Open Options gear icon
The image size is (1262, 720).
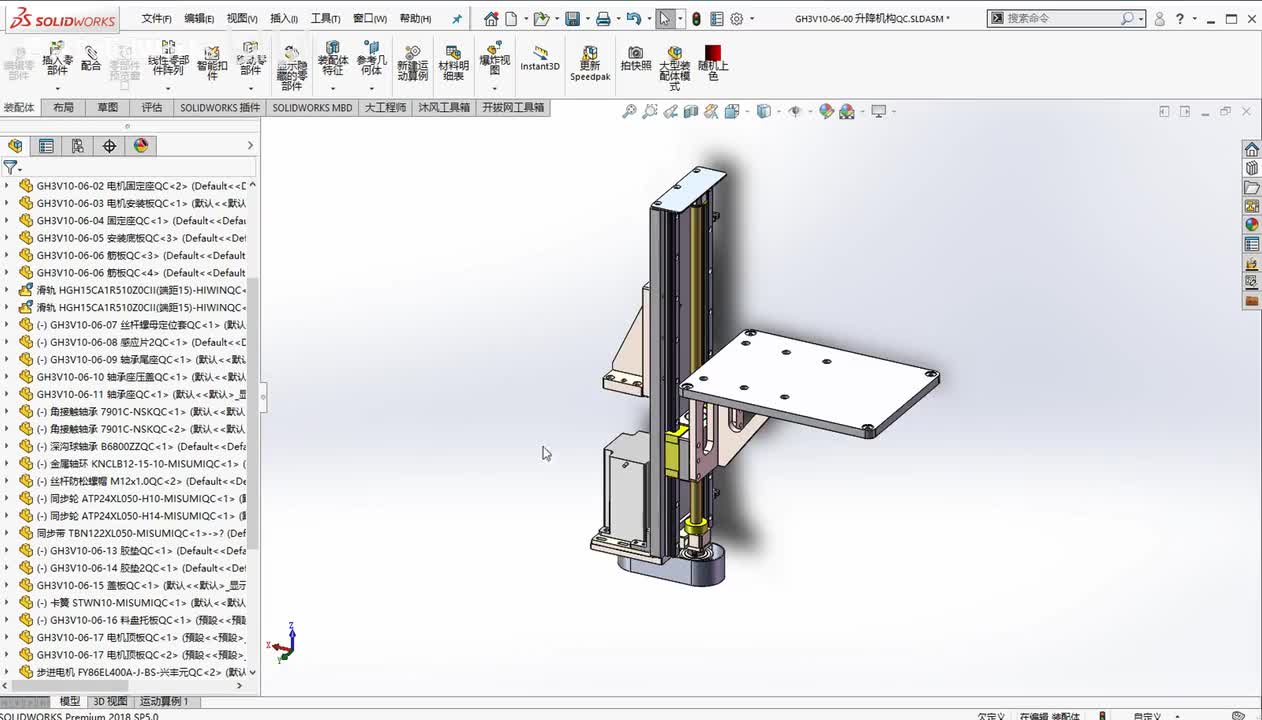(737, 18)
